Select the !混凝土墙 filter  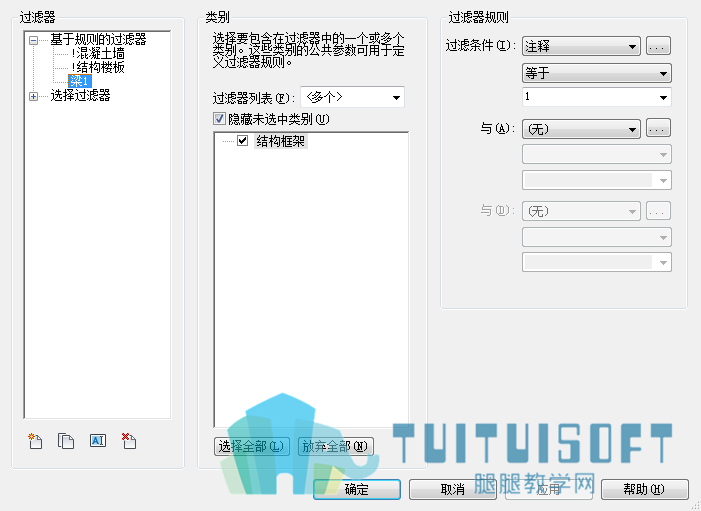click(98, 54)
